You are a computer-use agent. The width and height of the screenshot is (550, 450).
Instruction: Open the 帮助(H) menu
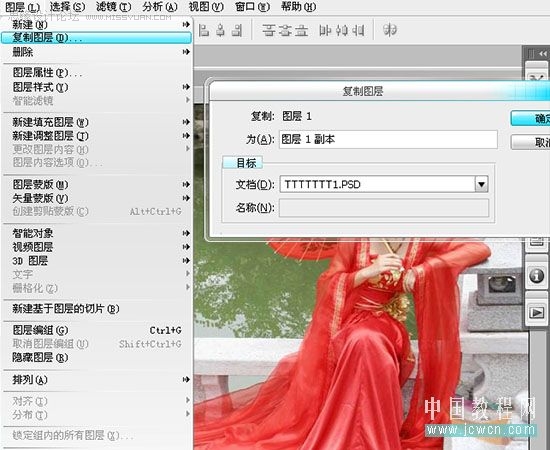tap(299, 7)
